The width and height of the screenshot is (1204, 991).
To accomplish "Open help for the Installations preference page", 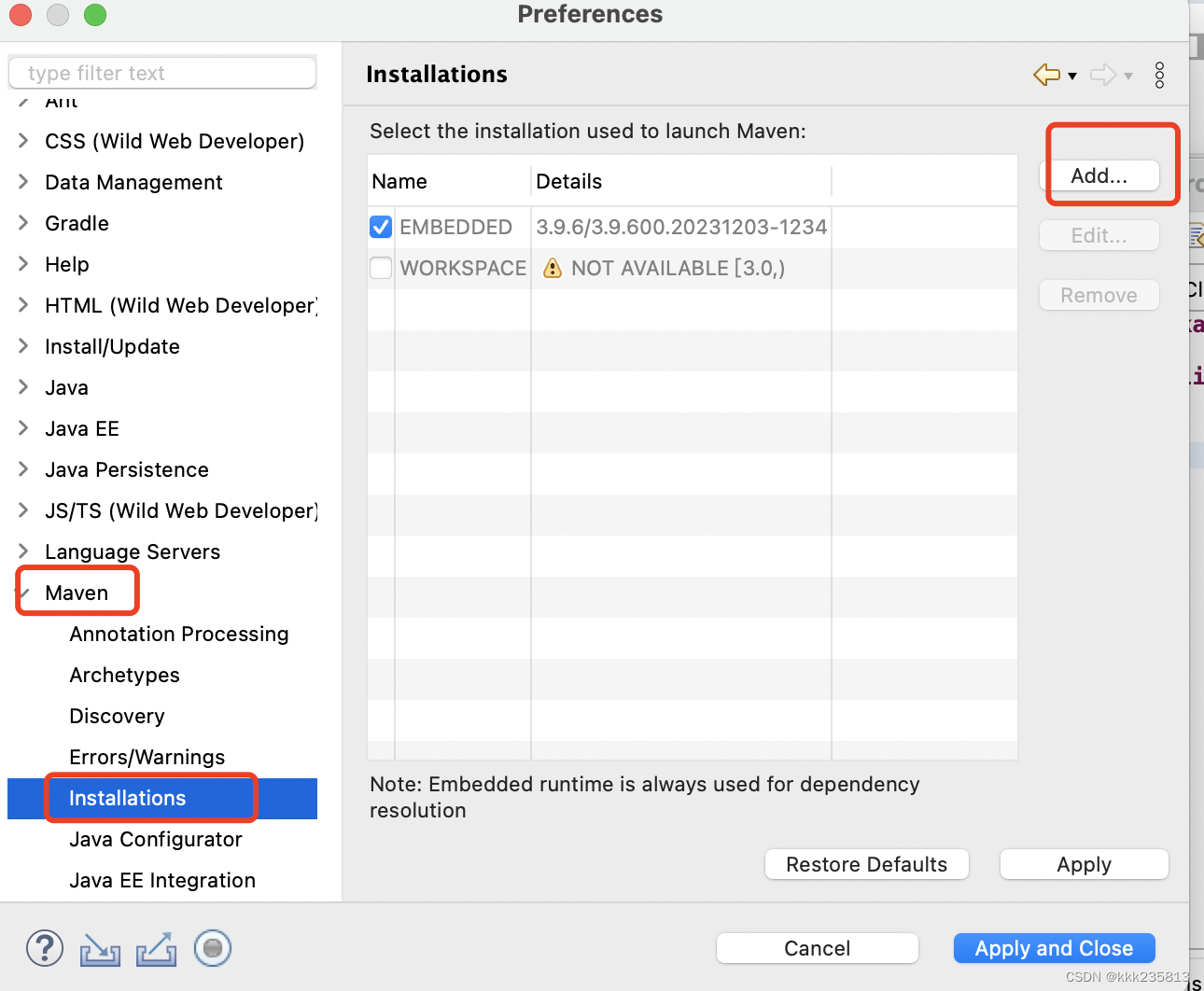I will click(44, 948).
